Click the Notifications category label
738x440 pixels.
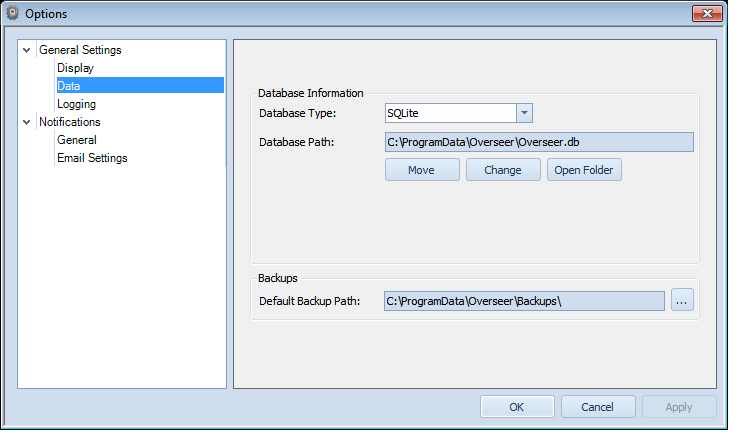coord(70,122)
